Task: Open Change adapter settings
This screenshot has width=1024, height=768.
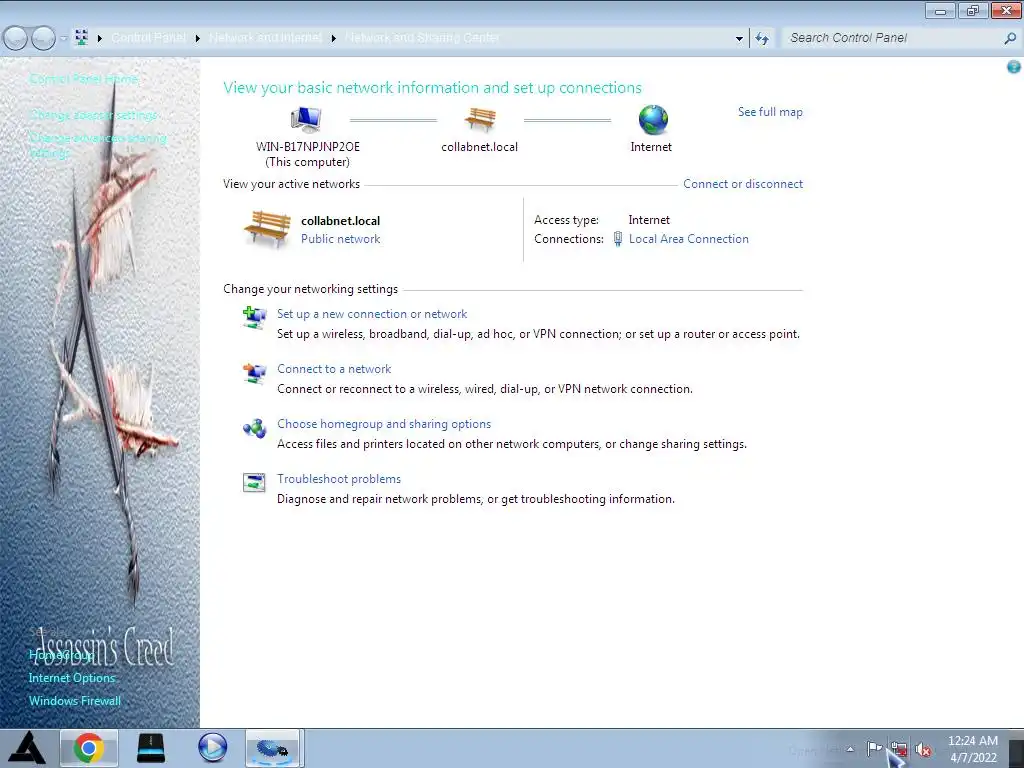Action: 93,116
